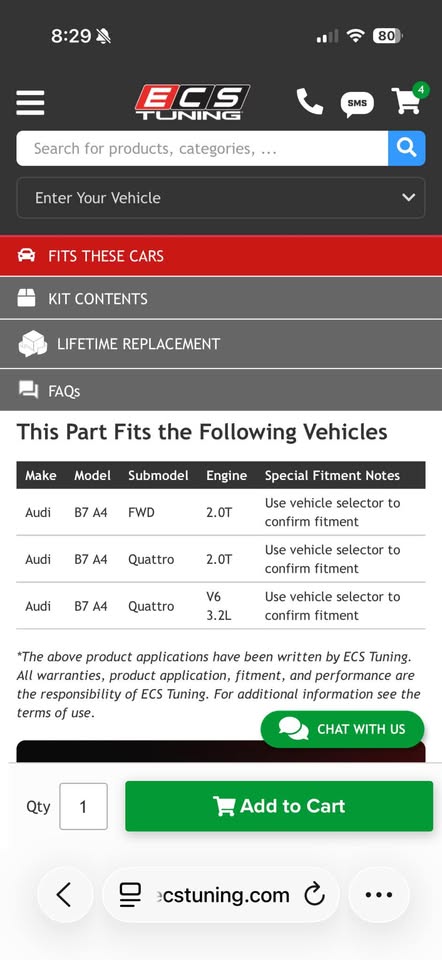
Task: Open the browser three-dot more menu
Action: coord(378,895)
